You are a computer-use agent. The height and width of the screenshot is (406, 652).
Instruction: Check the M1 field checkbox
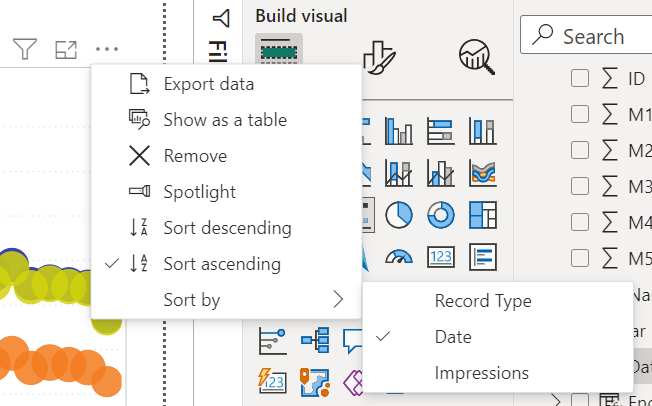[x=580, y=114]
